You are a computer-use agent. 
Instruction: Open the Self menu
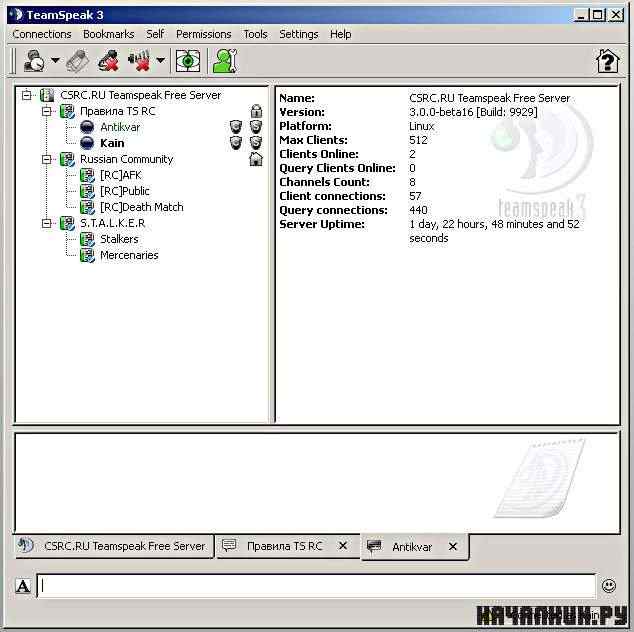pyautogui.click(x=155, y=34)
